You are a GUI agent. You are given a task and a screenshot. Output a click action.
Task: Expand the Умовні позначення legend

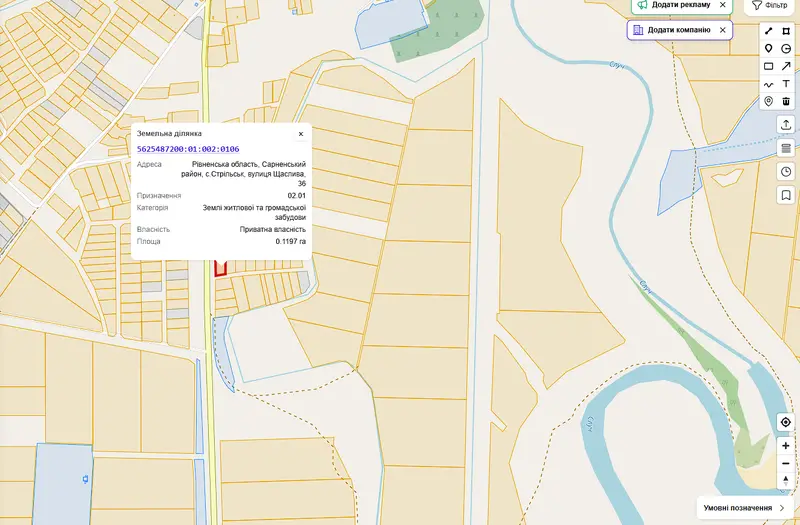click(745, 508)
